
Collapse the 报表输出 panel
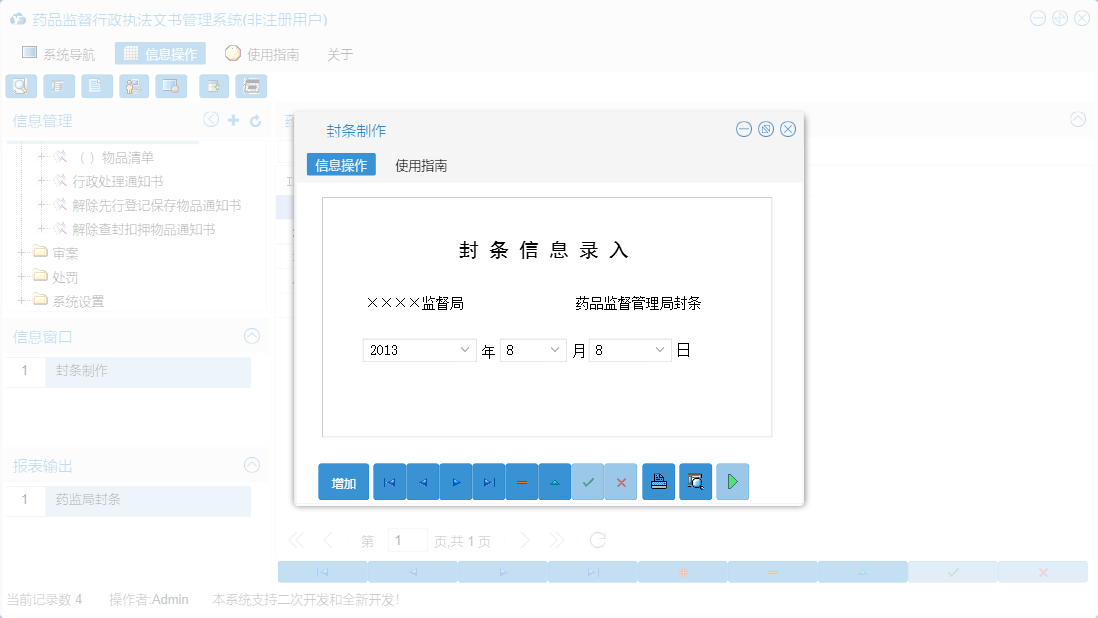pyautogui.click(x=251, y=465)
